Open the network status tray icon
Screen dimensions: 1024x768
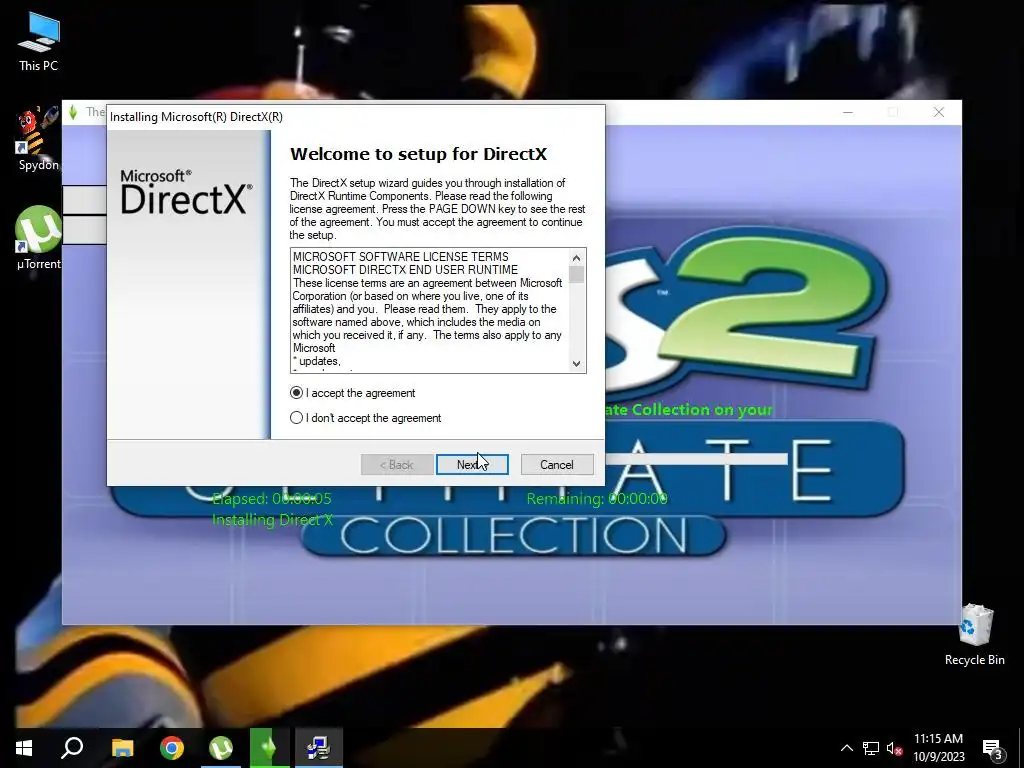(871, 748)
